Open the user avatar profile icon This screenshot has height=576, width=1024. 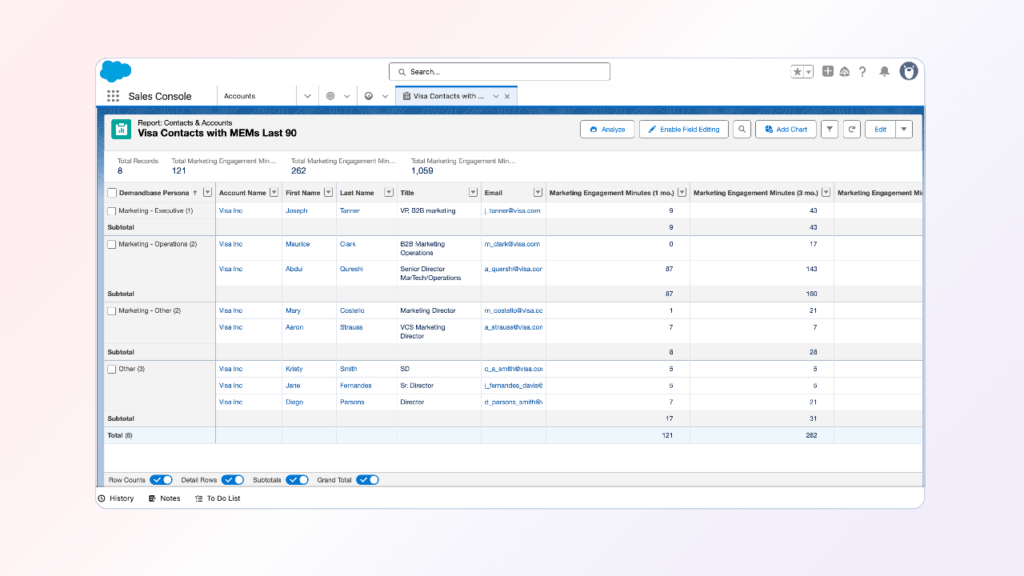click(909, 72)
